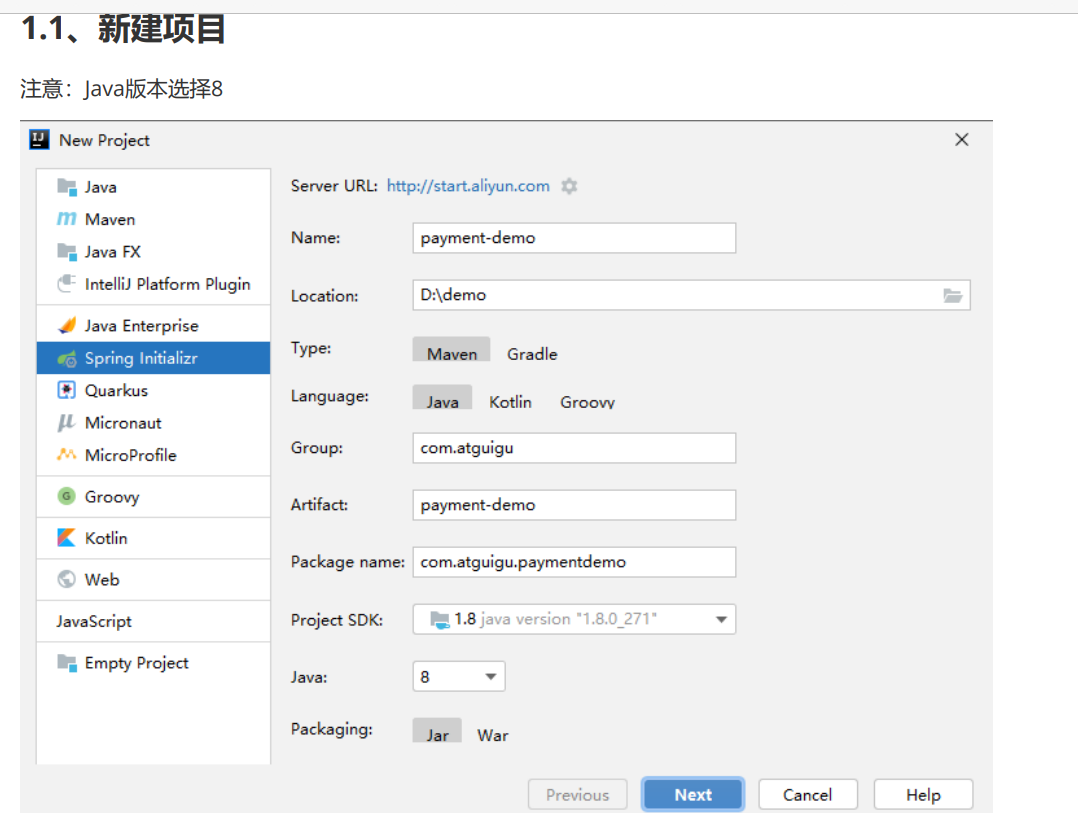Select Java in the project list
The width and height of the screenshot is (1078, 813).
pos(153,187)
